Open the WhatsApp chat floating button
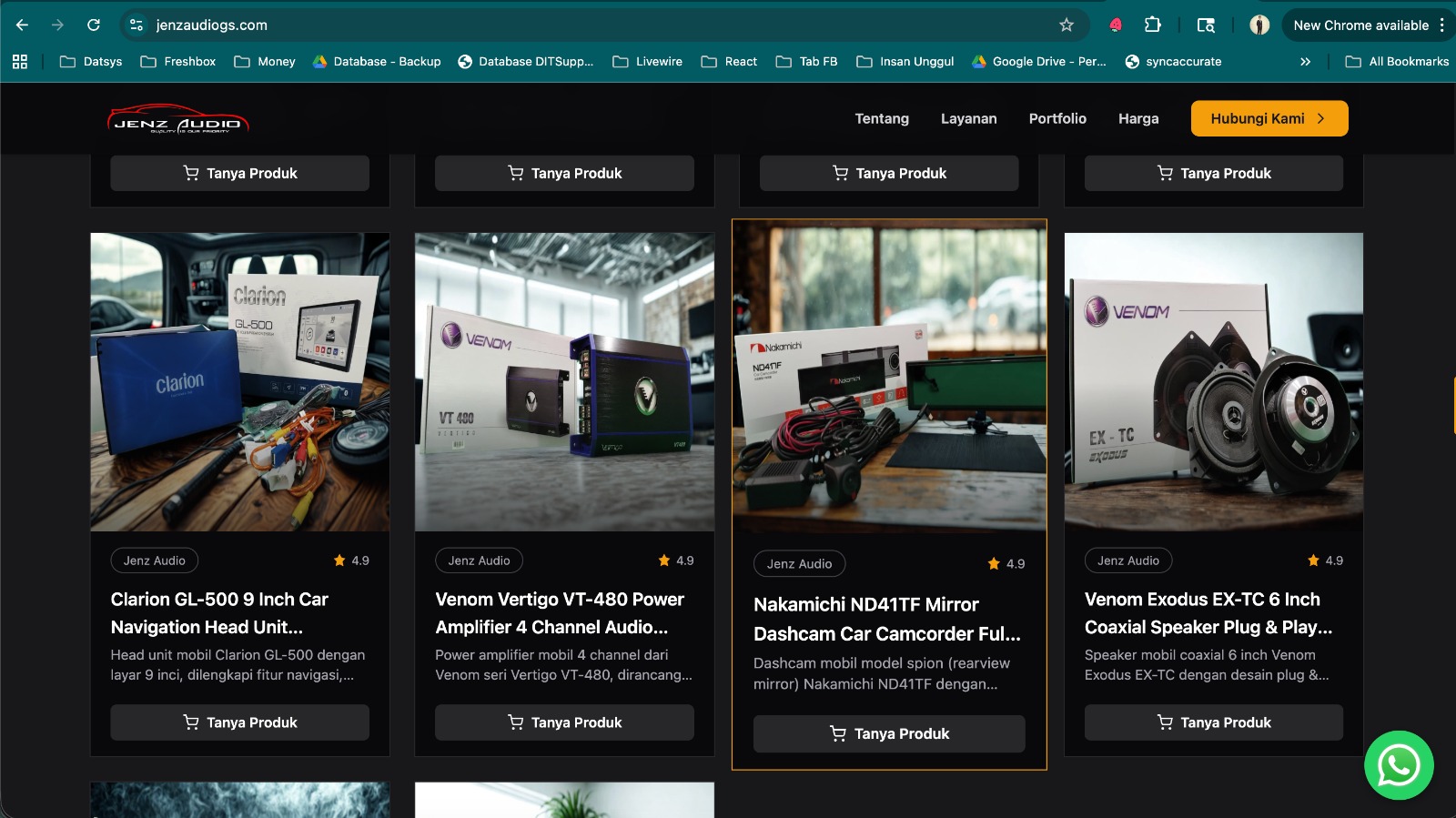 click(1399, 765)
